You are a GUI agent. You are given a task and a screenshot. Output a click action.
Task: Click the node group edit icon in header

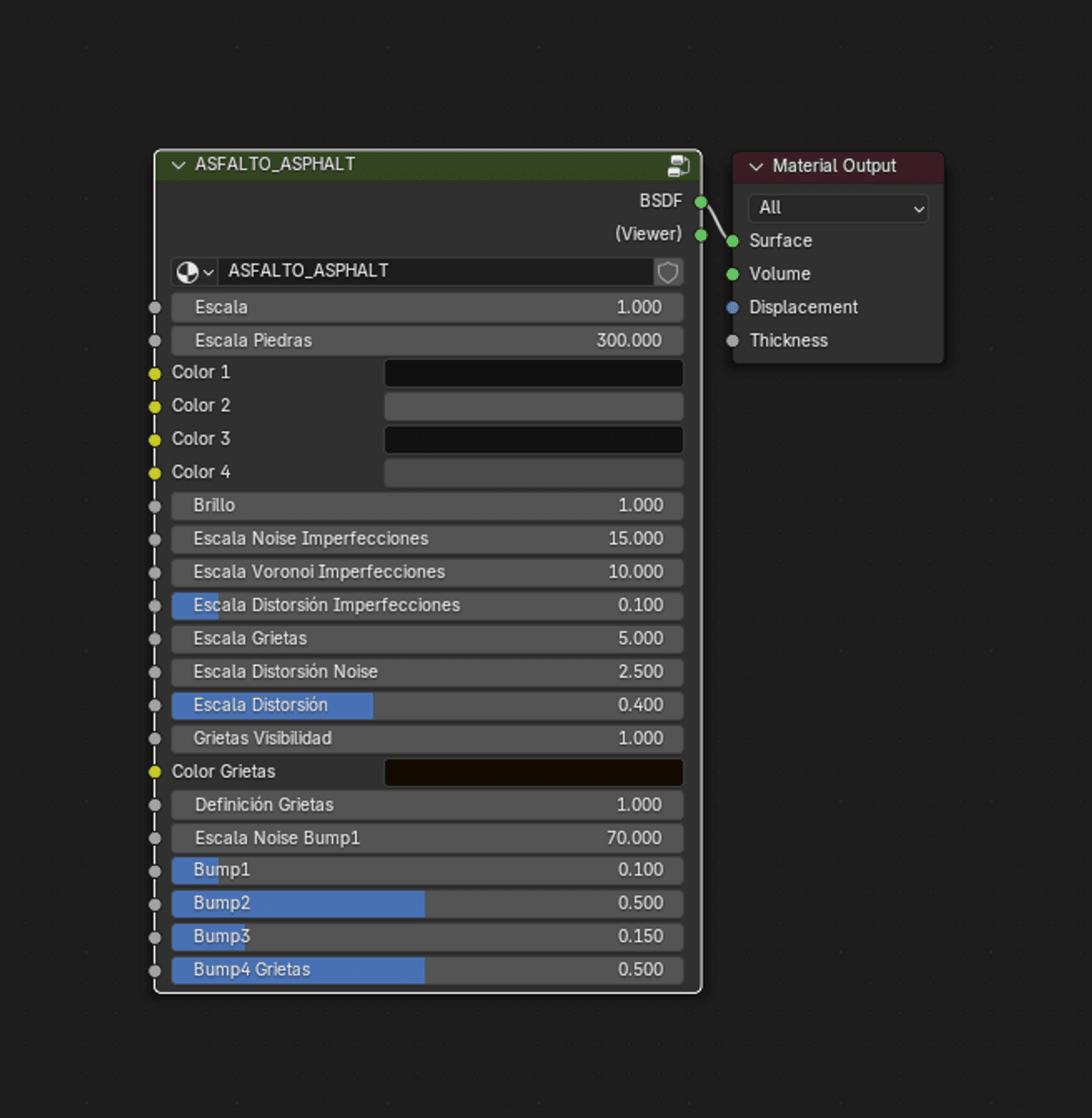[x=679, y=166]
